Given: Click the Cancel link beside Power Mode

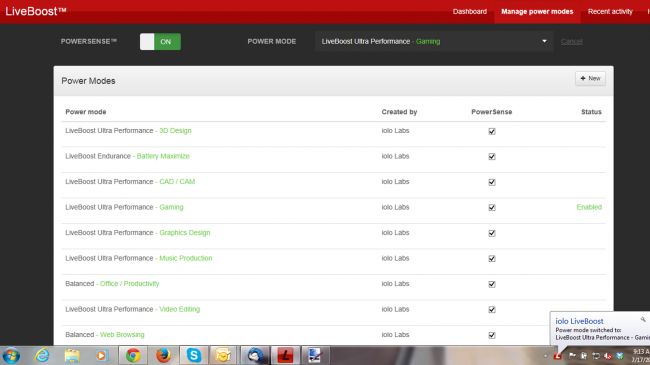Looking at the screenshot, I should (571, 41).
